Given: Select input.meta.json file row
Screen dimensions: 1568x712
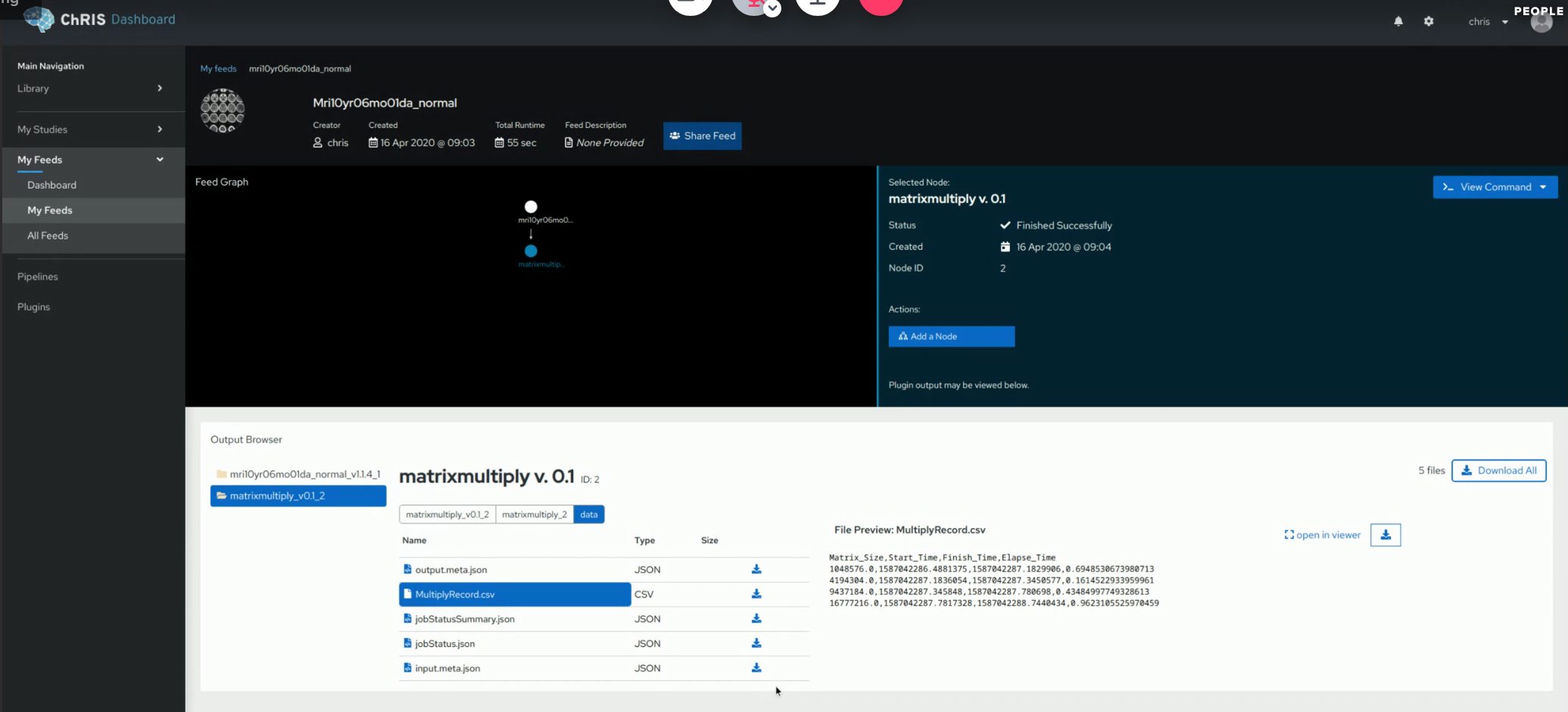Looking at the screenshot, I should point(604,668).
